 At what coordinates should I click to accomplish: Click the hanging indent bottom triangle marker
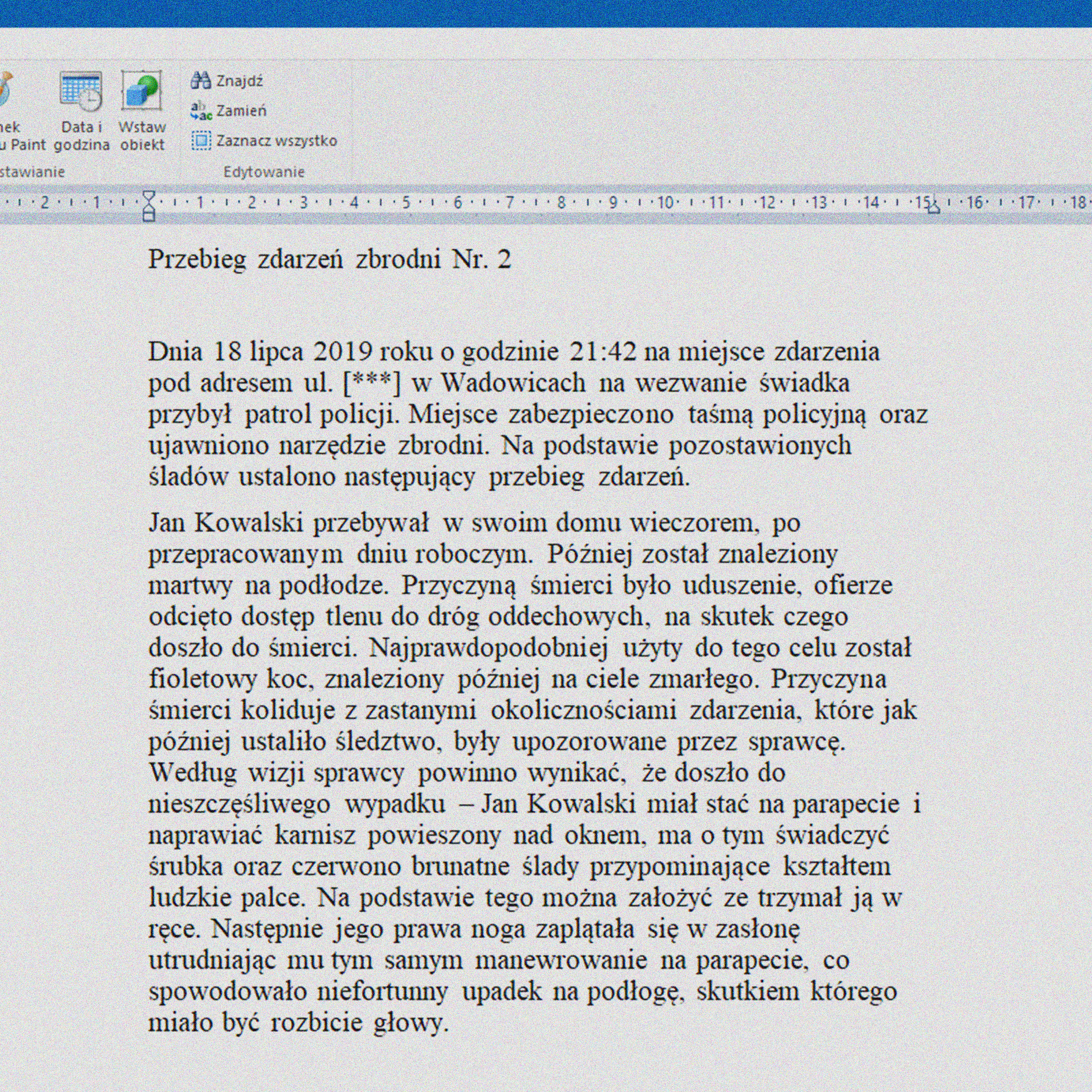(149, 207)
